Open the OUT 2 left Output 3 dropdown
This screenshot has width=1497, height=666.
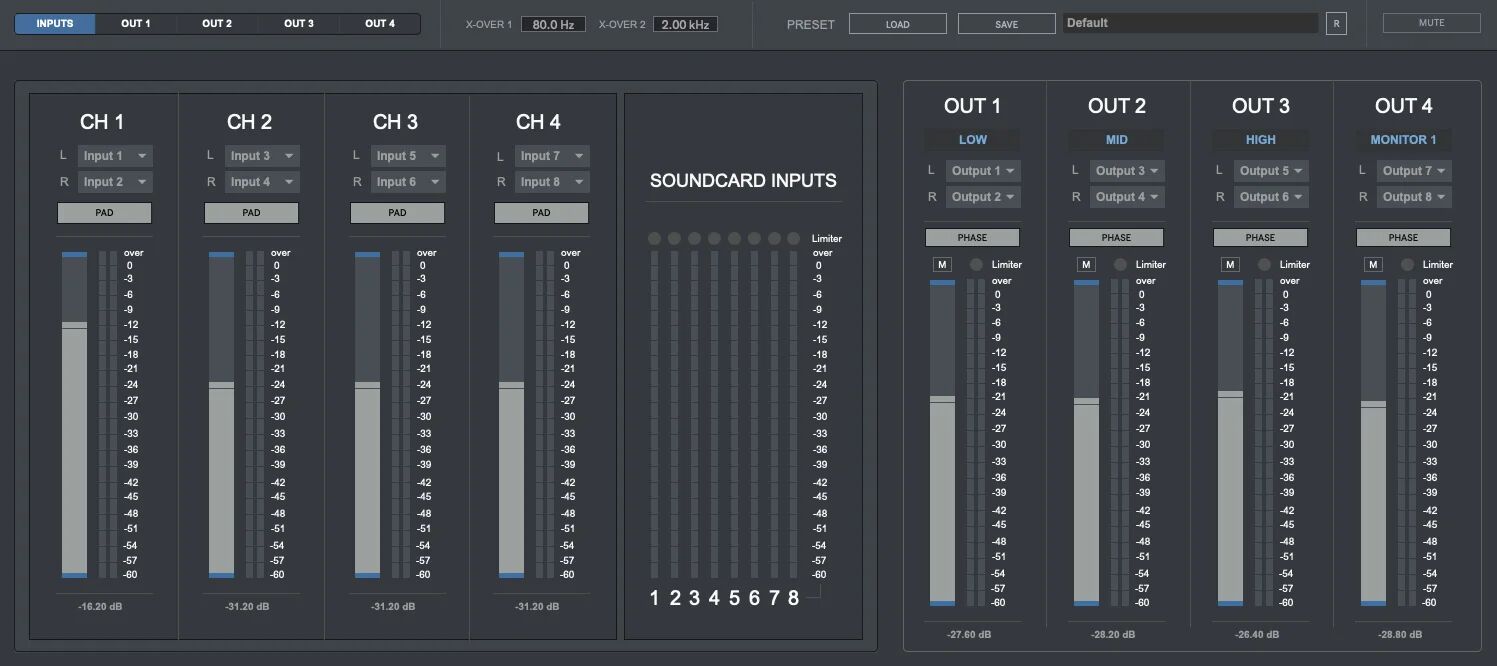pyautogui.click(x=1126, y=170)
